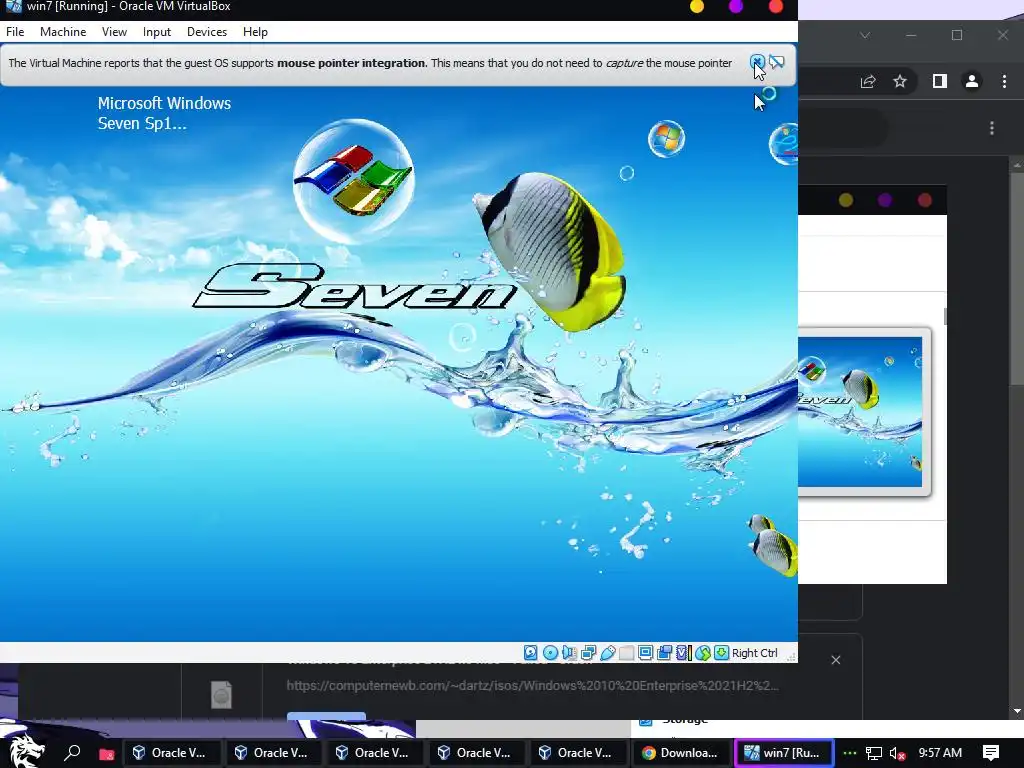
Task: Click the Right Ctrl host key label
Action: (755, 652)
